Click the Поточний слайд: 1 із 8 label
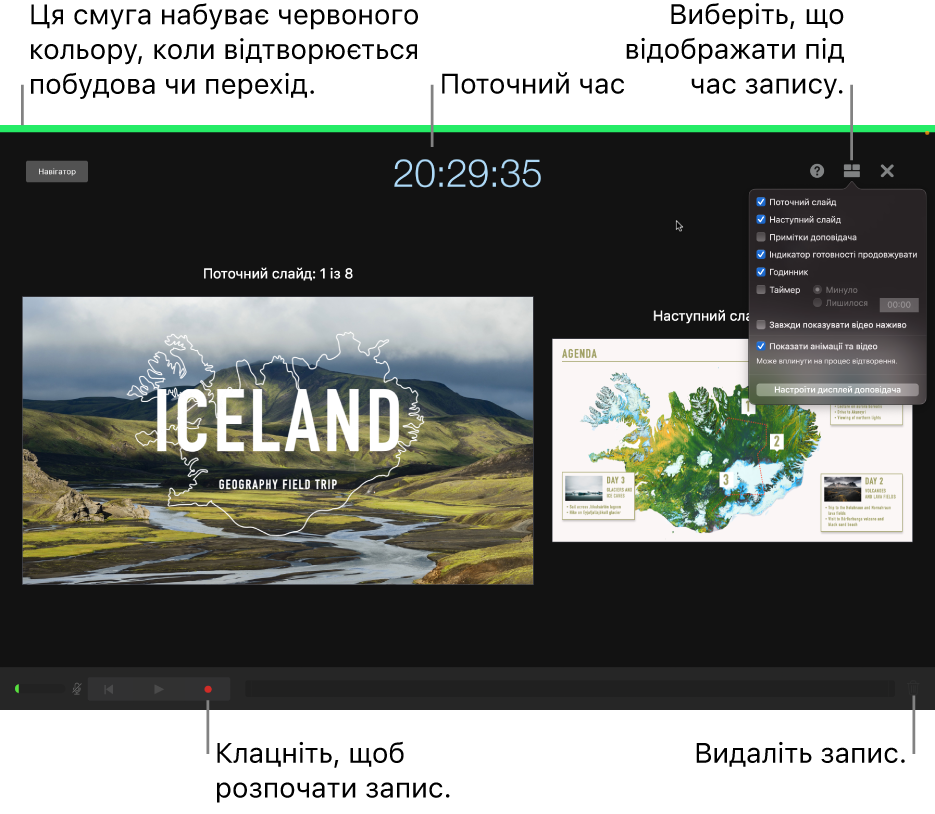Screen dimensions: 935x814 click(278, 274)
